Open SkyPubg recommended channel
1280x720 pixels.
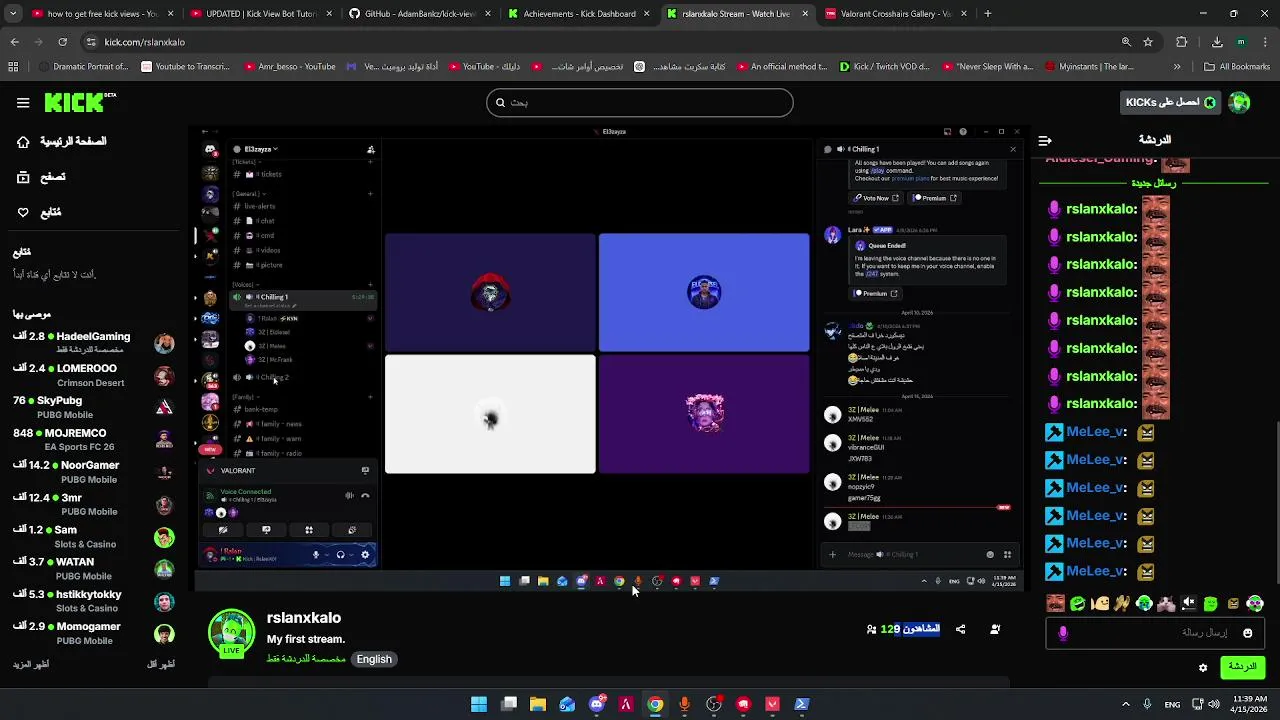[x=93, y=407]
